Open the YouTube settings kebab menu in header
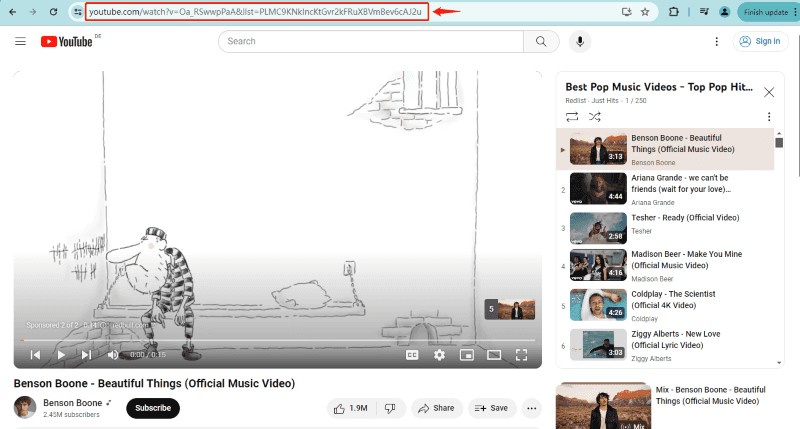Image resolution: width=800 pixels, height=429 pixels. pyautogui.click(x=716, y=41)
